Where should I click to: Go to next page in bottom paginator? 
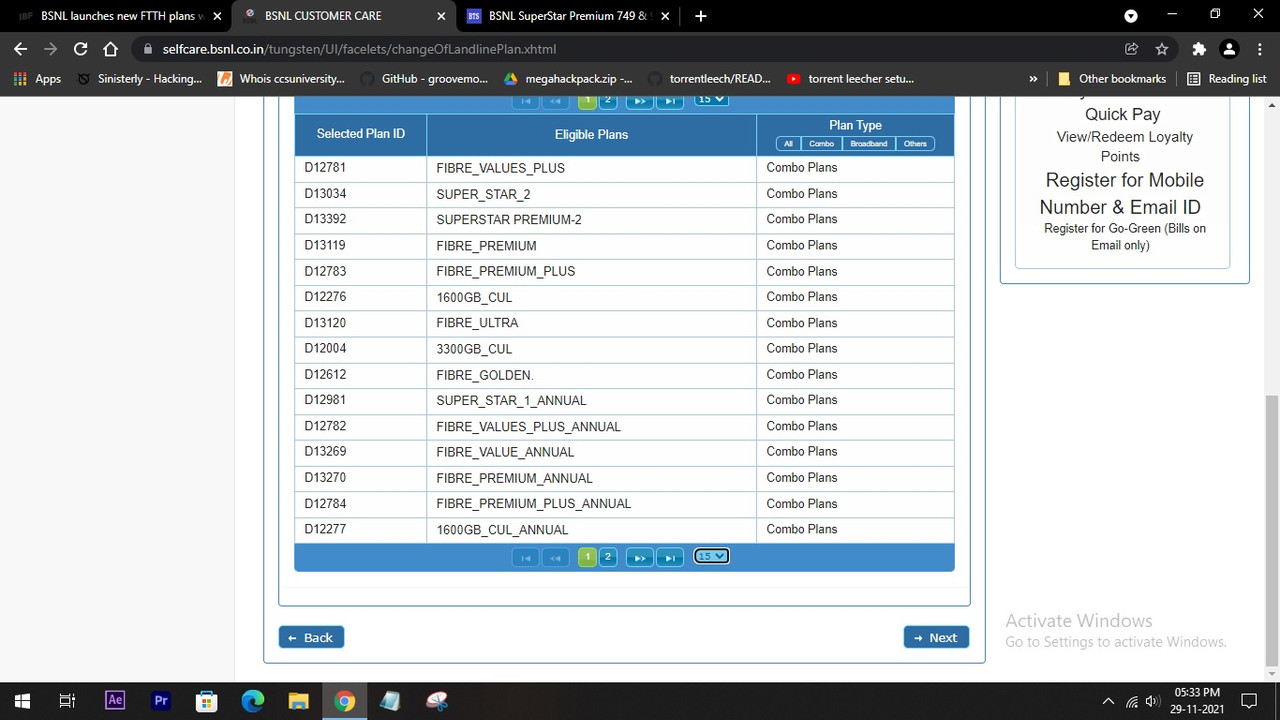640,557
